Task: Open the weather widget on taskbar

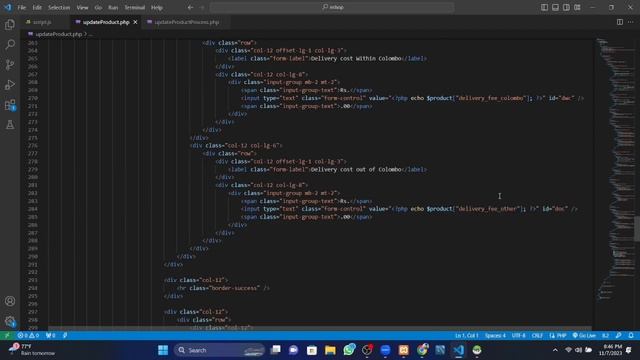Action: pyautogui.click(x=31, y=350)
